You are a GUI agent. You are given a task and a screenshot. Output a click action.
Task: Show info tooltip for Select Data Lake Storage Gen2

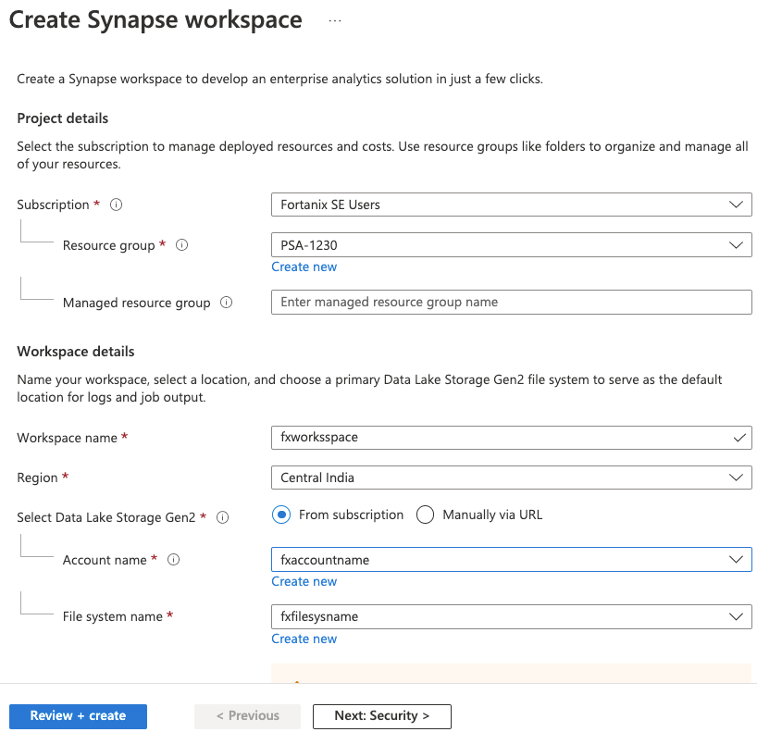(x=222, y=517)
